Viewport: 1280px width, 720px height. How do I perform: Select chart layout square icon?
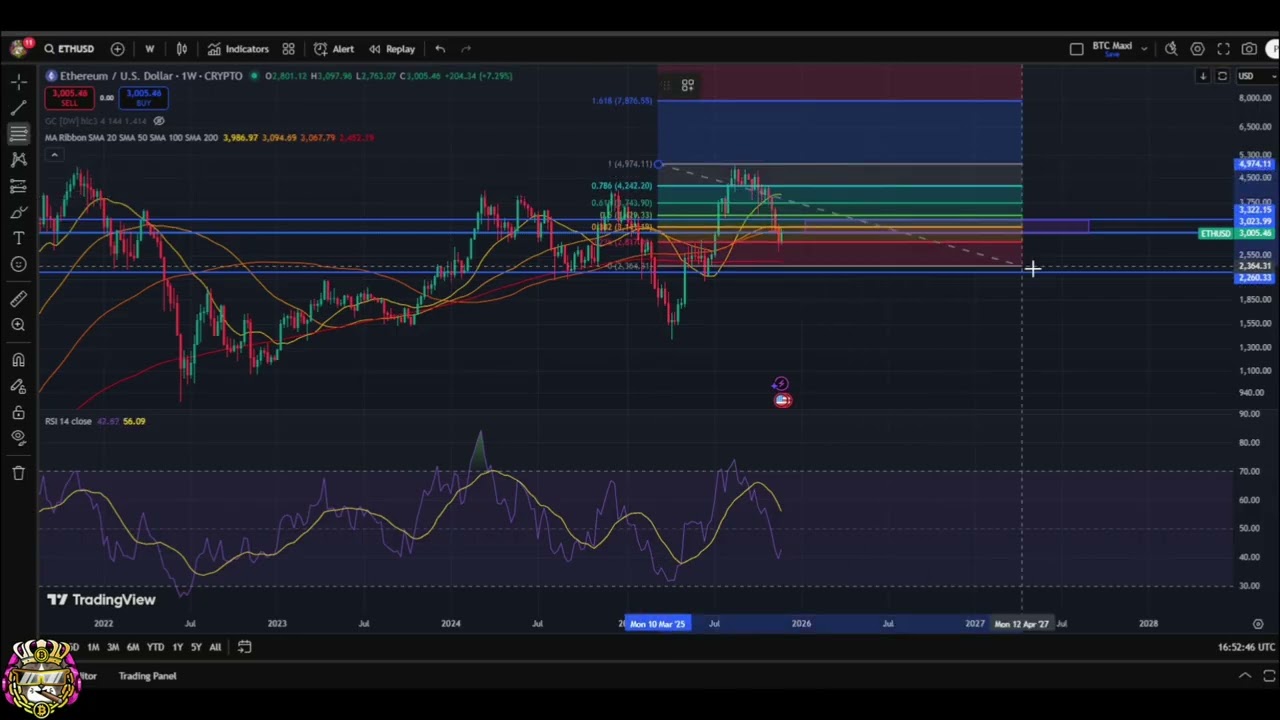pyautogui.click(x=1076, y=49)
